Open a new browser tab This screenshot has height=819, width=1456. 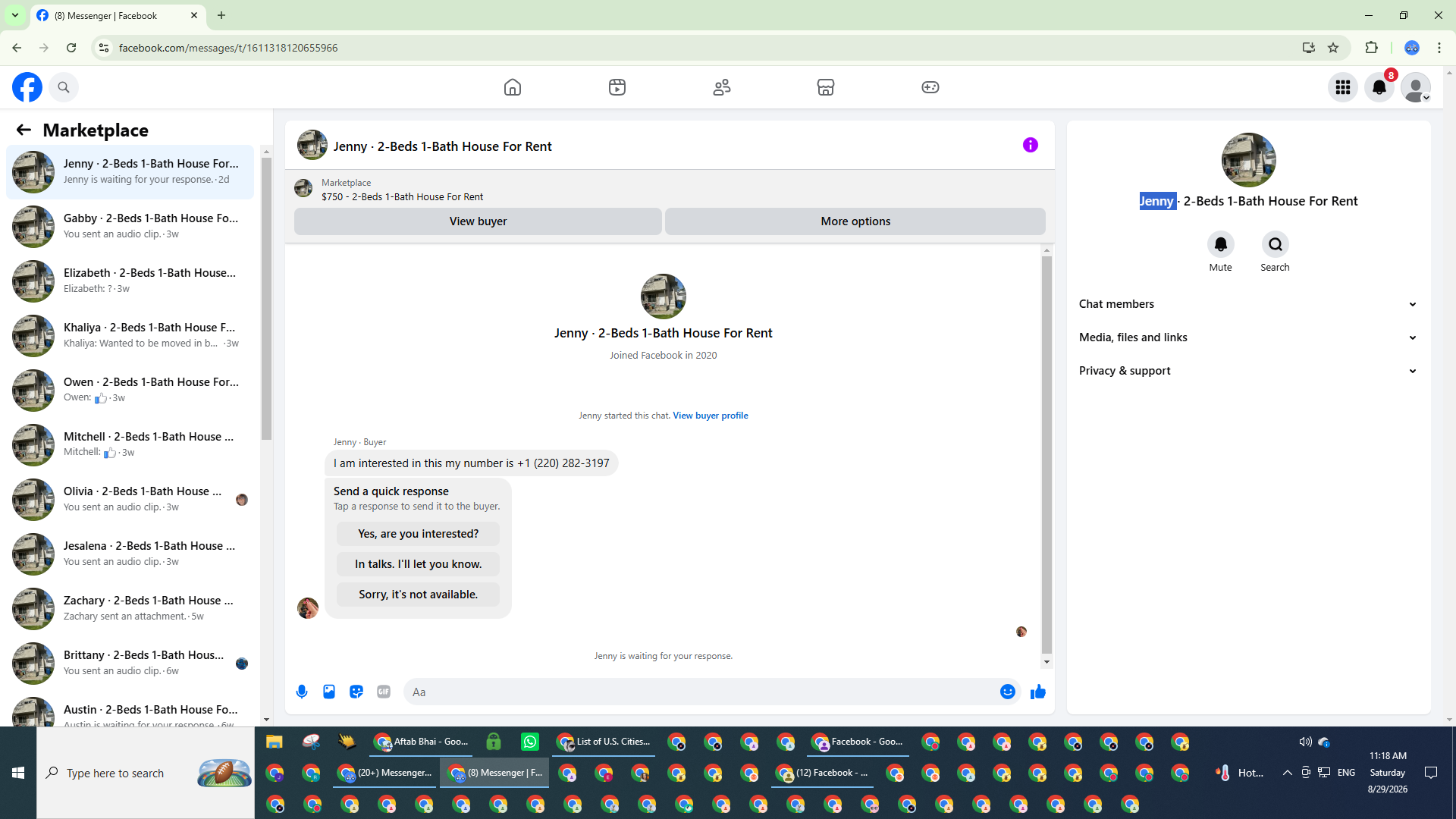[221, 15]
